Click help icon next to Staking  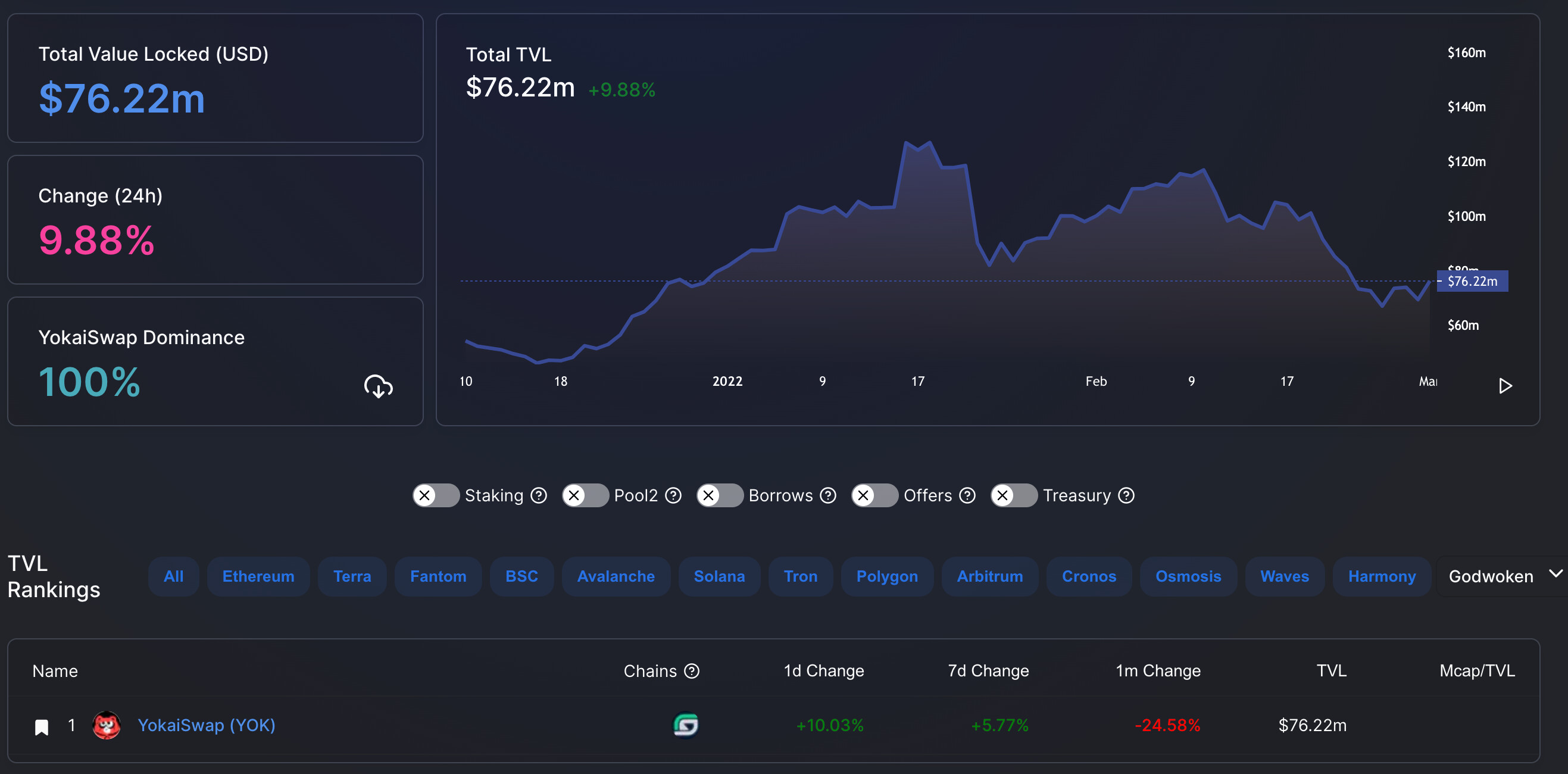tap(538, 495)
